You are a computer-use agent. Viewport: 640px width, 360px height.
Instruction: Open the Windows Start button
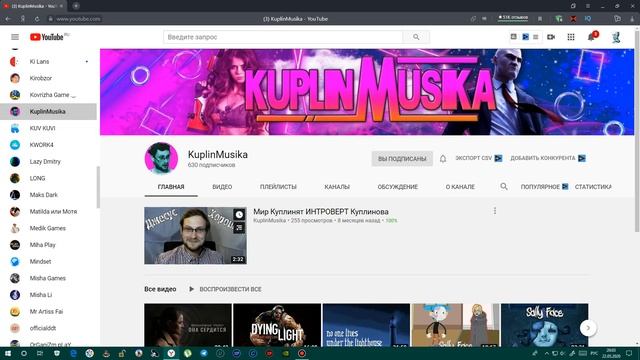[8, 353]
